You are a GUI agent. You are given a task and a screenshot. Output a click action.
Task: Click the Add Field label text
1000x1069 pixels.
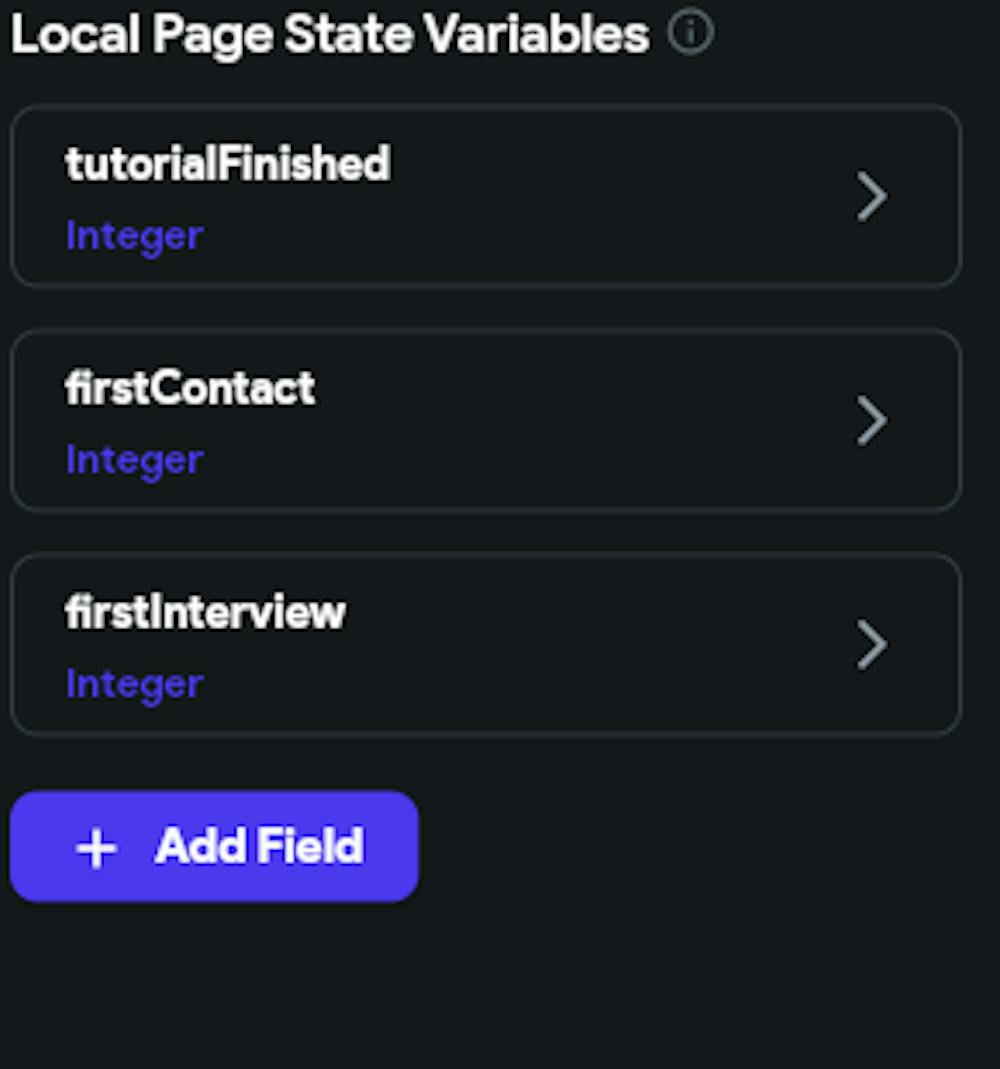click(x=260, y=846)
